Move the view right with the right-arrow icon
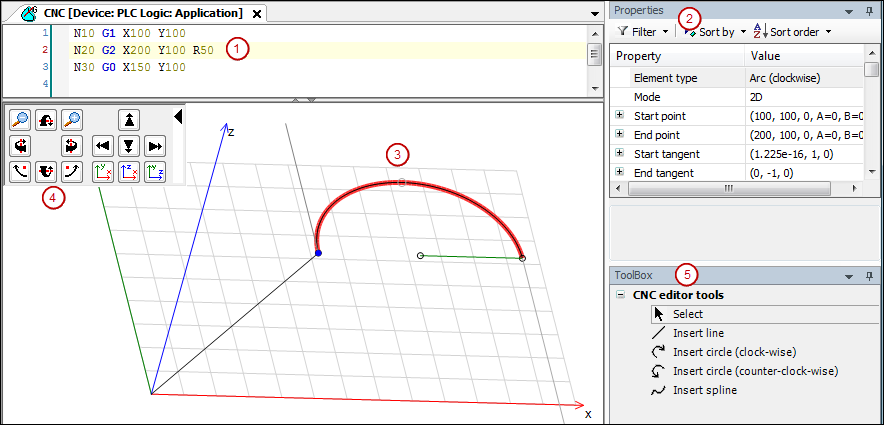Screen dimensions: 884x425 pos(155,146)
